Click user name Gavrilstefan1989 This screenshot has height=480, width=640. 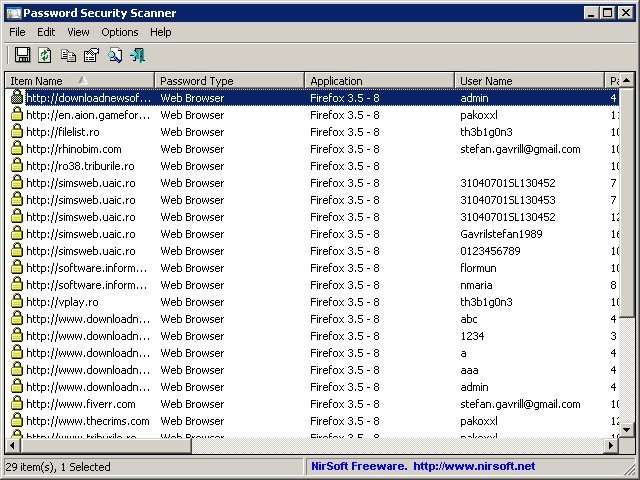(501, 234)
